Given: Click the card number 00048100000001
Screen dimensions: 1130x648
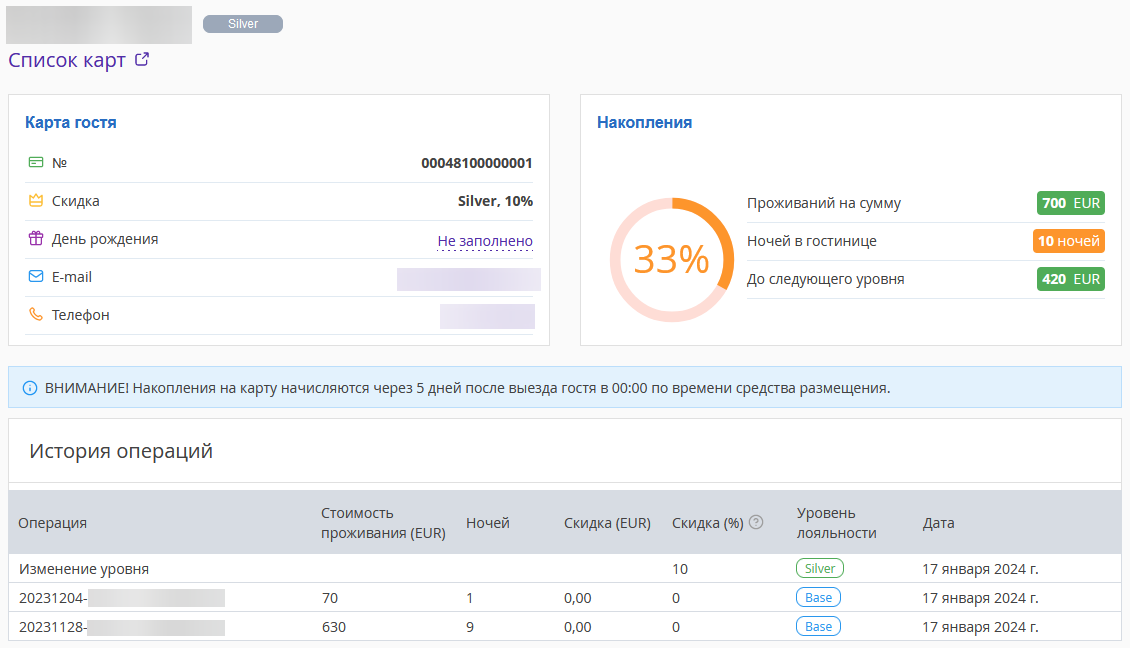Looking at the screenshot, I should pyautogui.click(x=476, y=163).
